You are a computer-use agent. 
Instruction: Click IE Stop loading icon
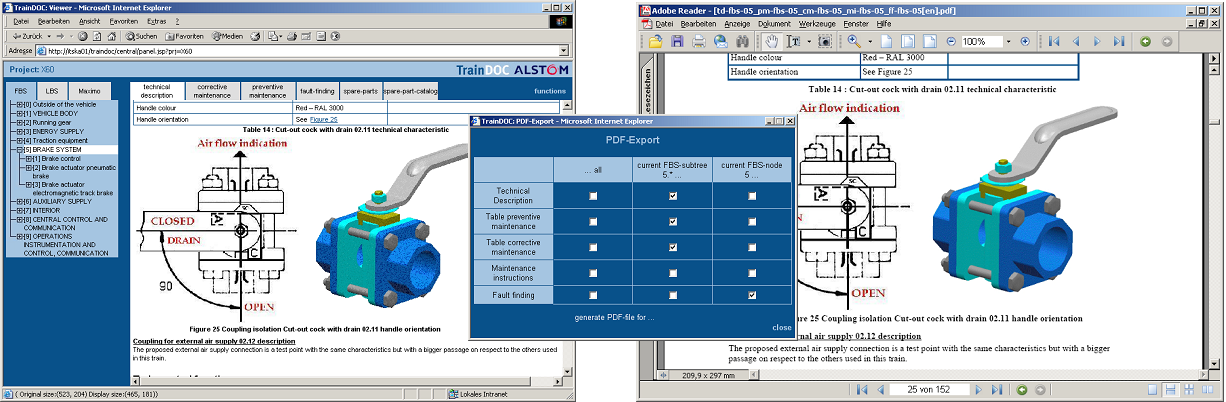(x=83, y=36)
